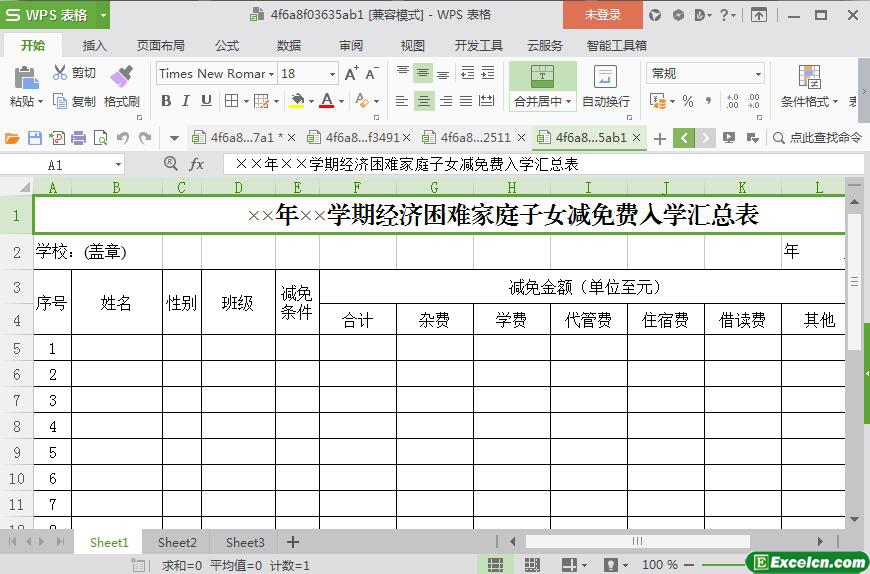Select the Sheet2 worksheet tab
The width and height of the screenshot is (870, 574).
tap(177, 542)
